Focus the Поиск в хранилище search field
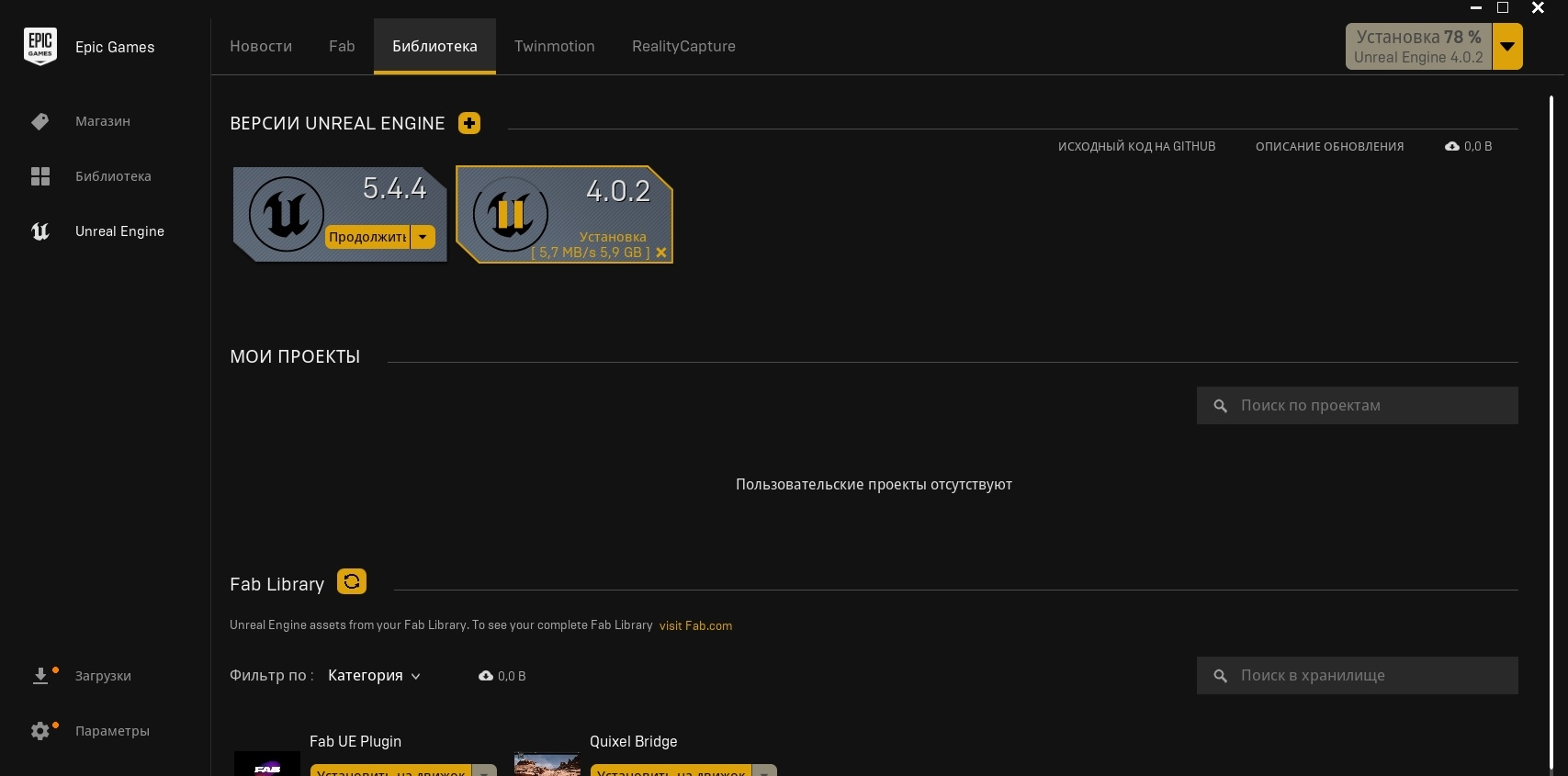Image resolution: width=1568 pixels, height=776 pixels. click(1357, 676)
